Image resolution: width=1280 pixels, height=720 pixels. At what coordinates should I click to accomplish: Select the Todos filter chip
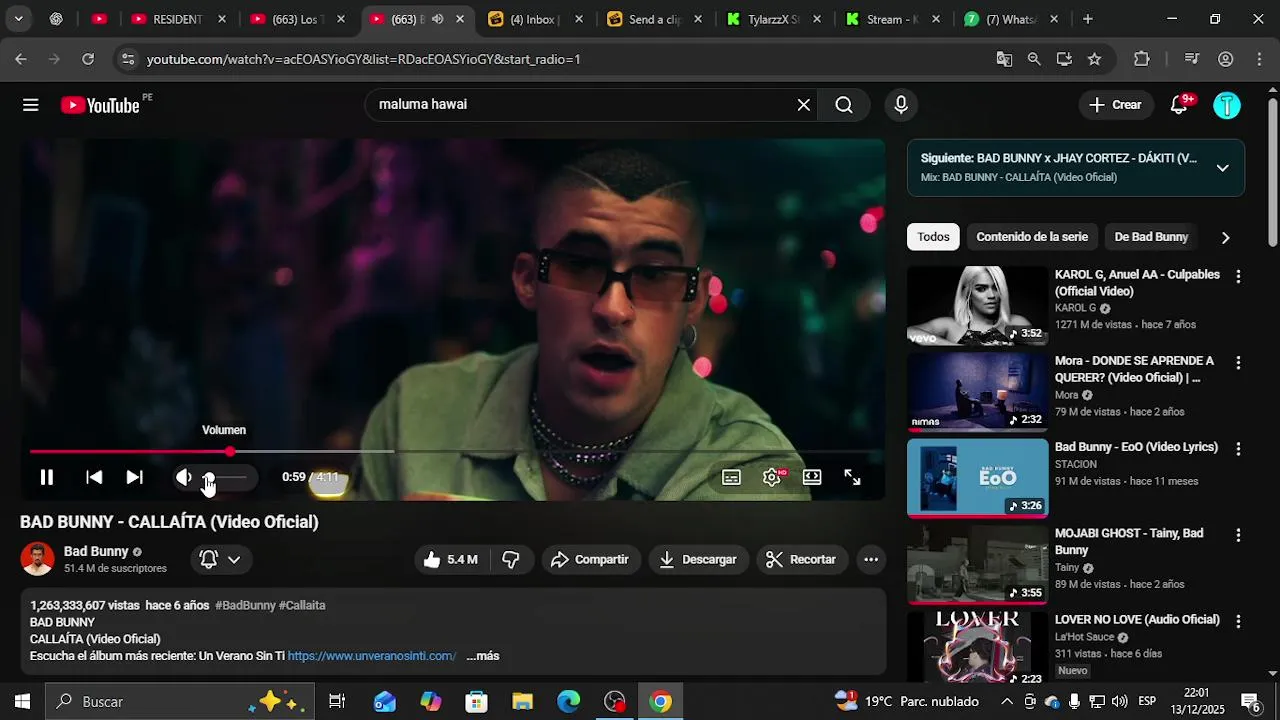point(933,237)
